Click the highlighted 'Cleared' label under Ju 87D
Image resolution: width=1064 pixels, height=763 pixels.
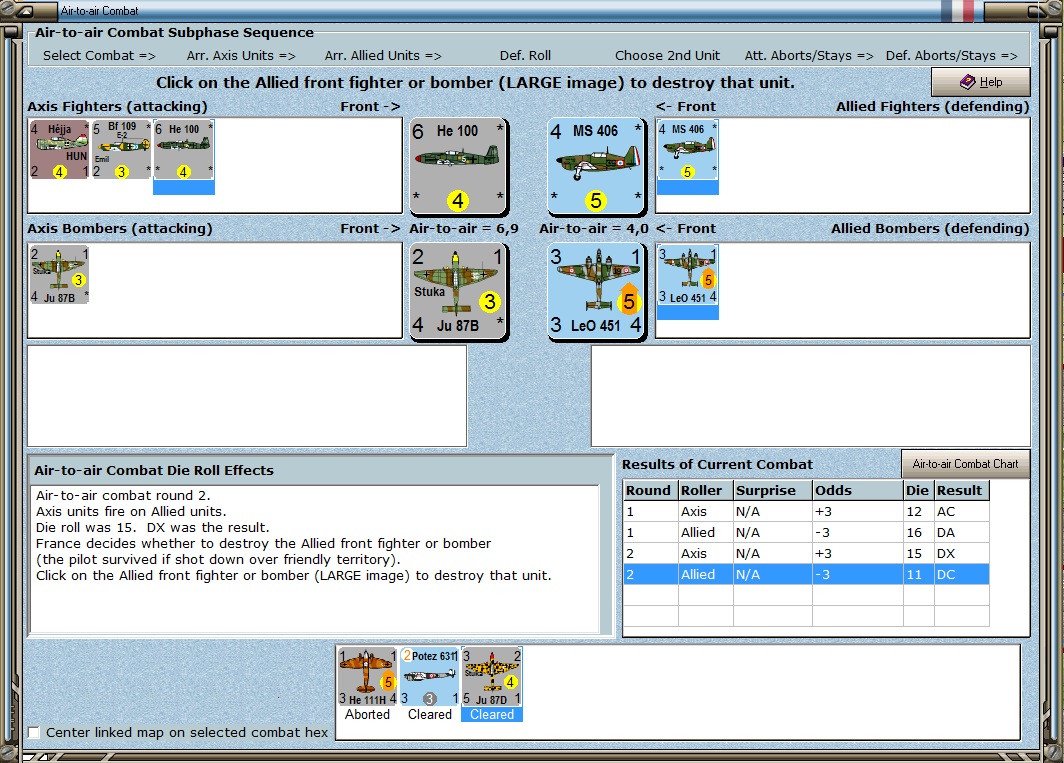[492, 714]
